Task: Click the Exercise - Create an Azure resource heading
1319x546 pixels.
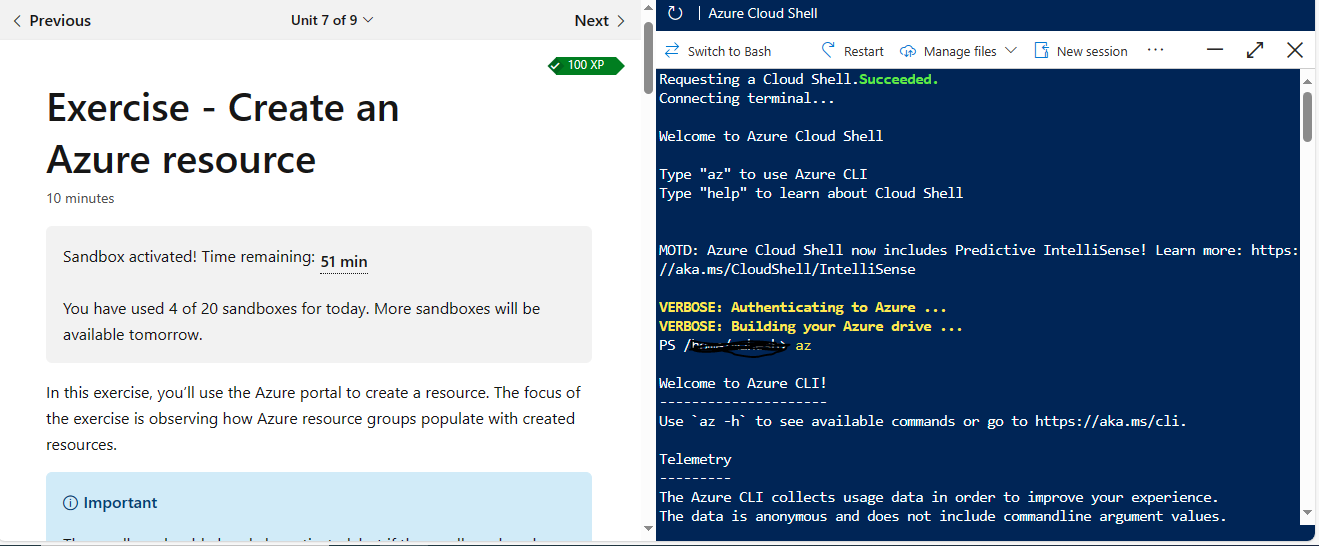Action: [223, 133]
